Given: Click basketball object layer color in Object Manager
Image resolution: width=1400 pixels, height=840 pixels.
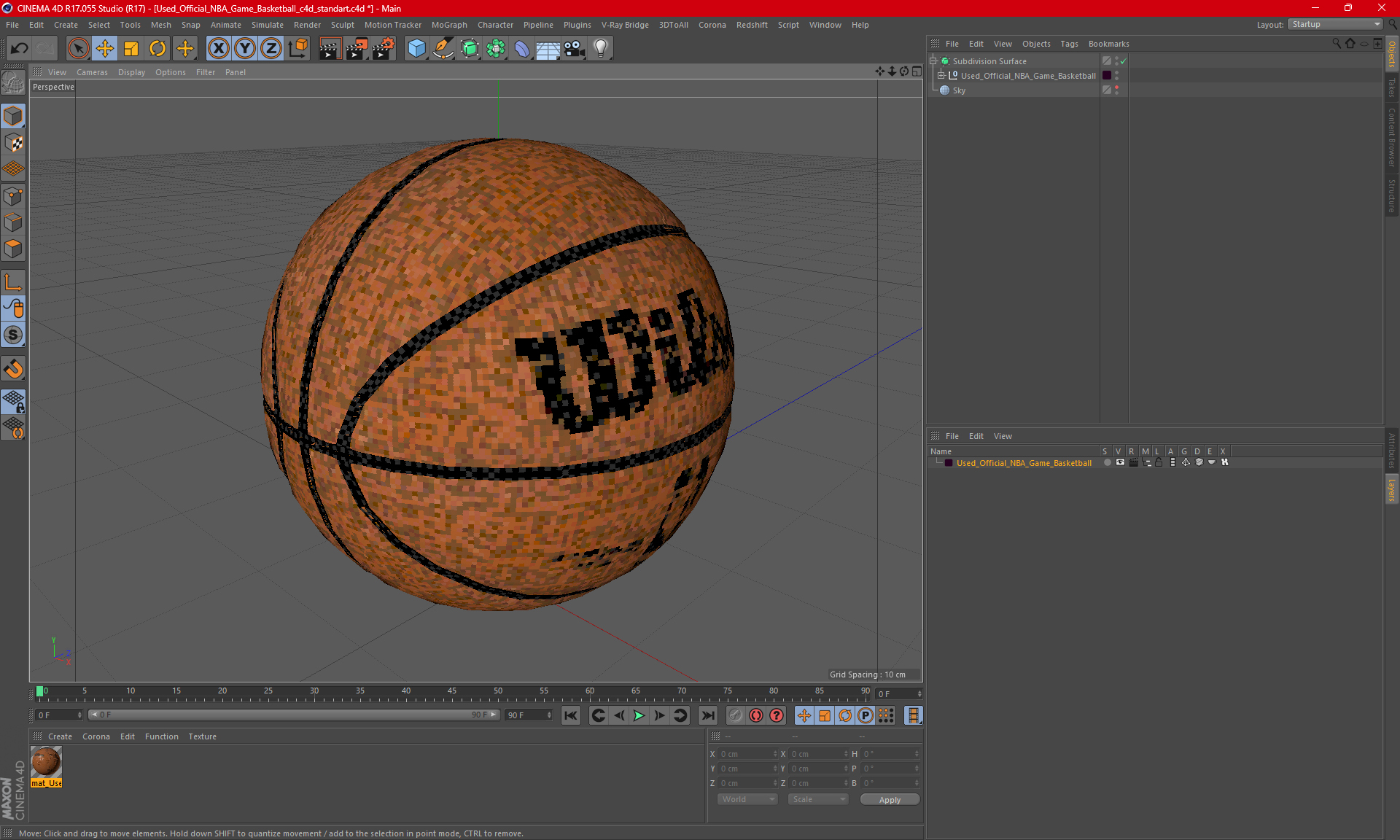Looking at the screenshot, I should 1107,76.
